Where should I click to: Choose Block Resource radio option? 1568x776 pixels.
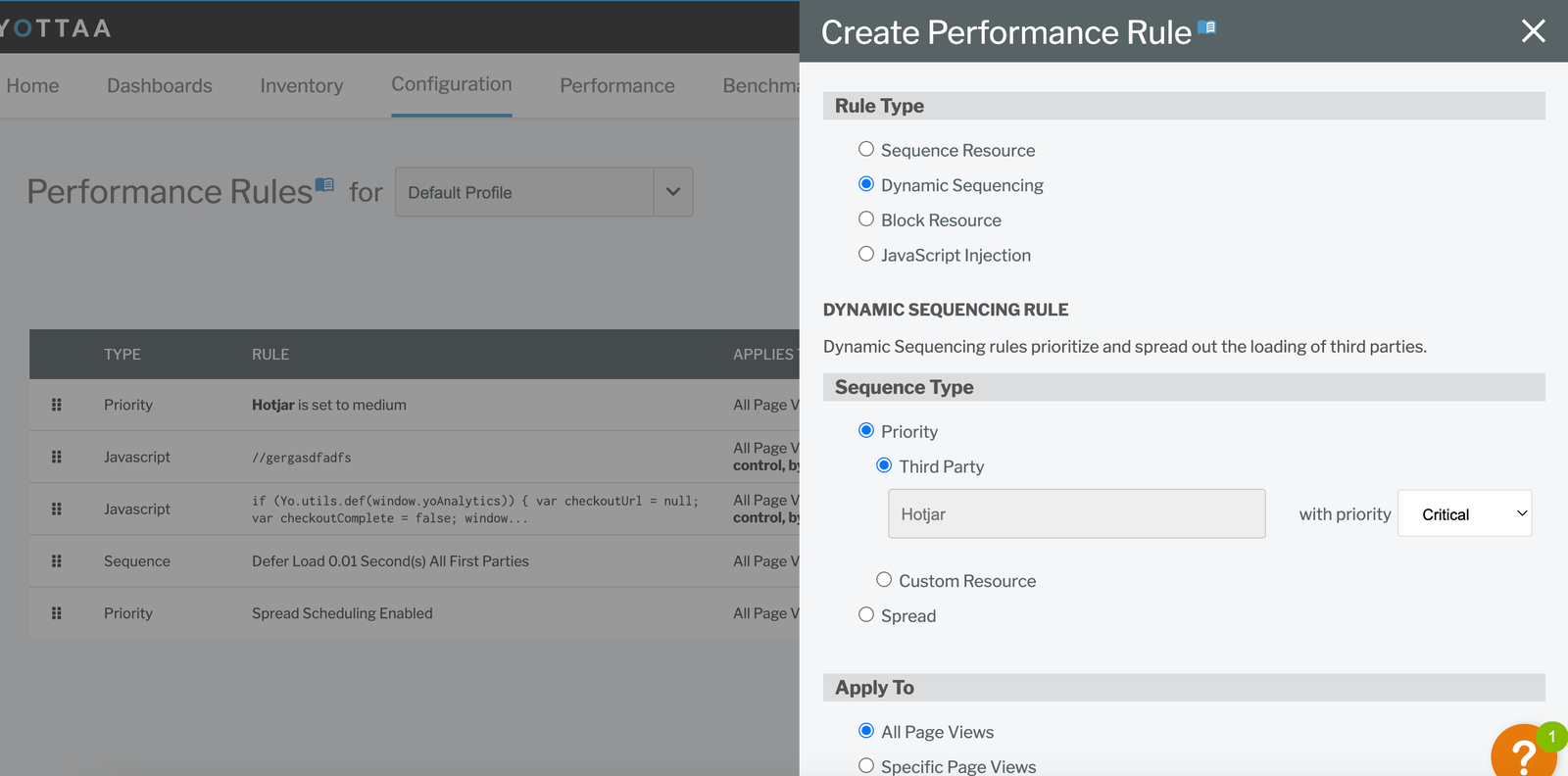[866, 219]
